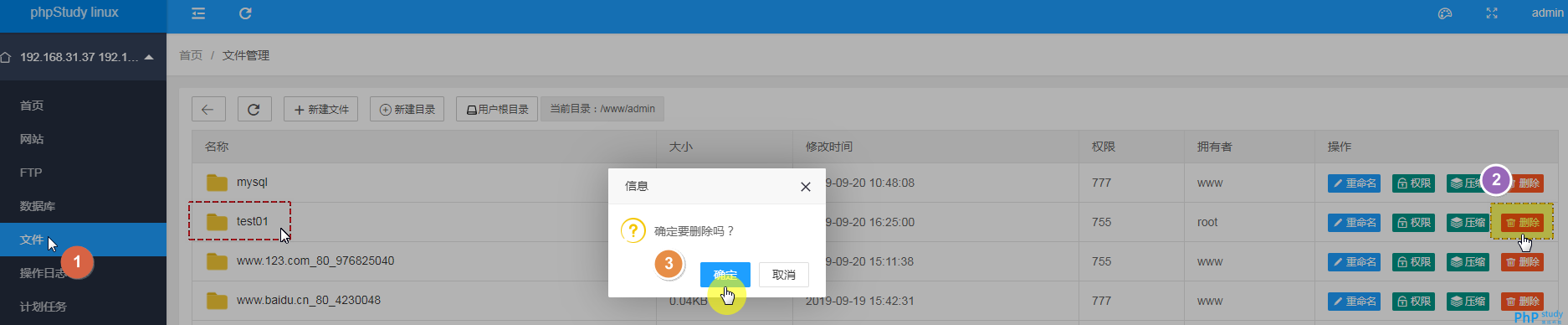Rename the www.123.com_80_976825040 folder

[x=1354, y=261]
